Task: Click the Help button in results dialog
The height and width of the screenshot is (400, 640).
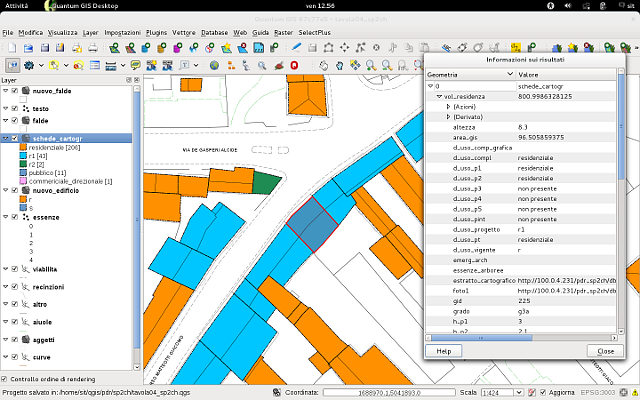Action: pos(443,351)
